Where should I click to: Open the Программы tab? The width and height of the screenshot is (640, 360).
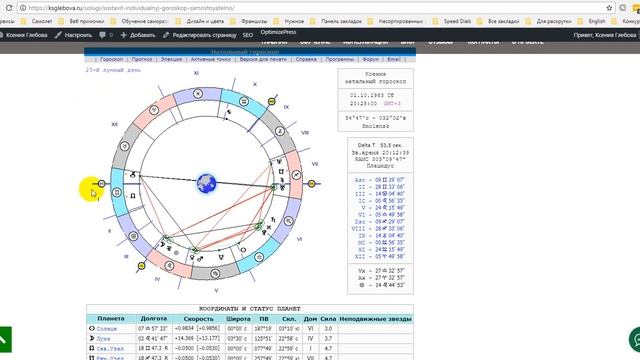[340, 59]
